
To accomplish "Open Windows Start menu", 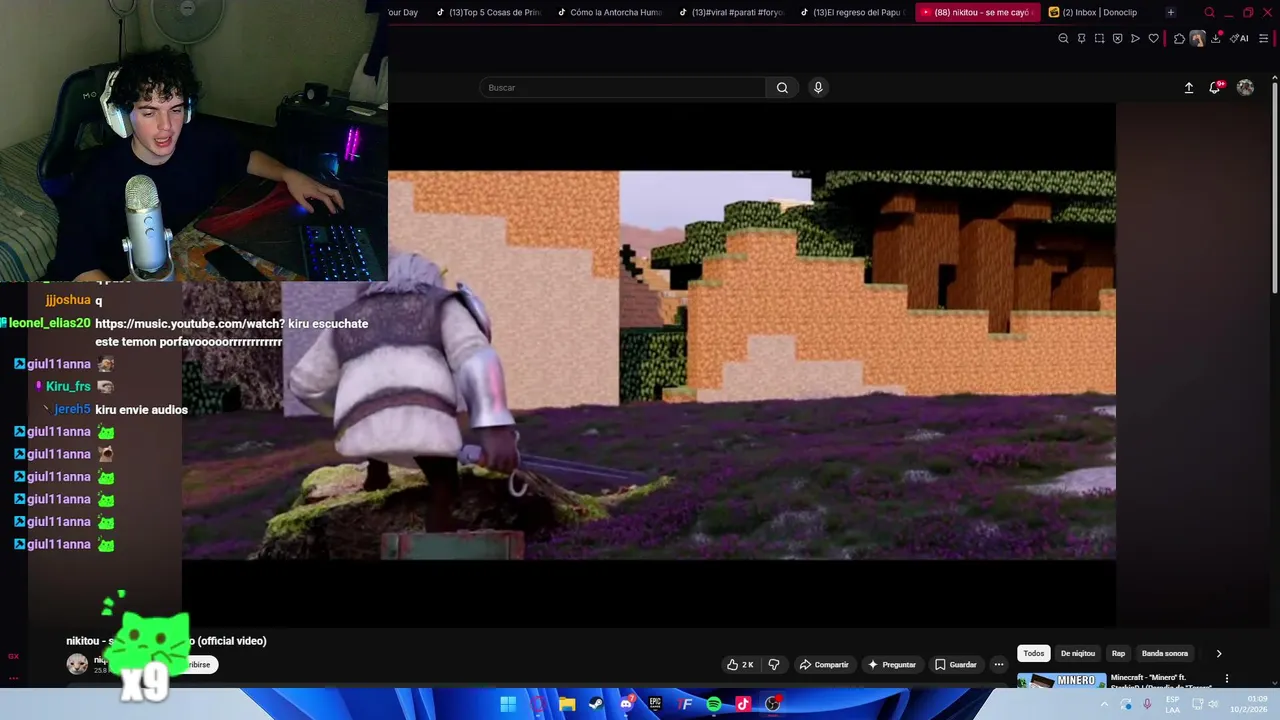I will click(x=508, y=704).
